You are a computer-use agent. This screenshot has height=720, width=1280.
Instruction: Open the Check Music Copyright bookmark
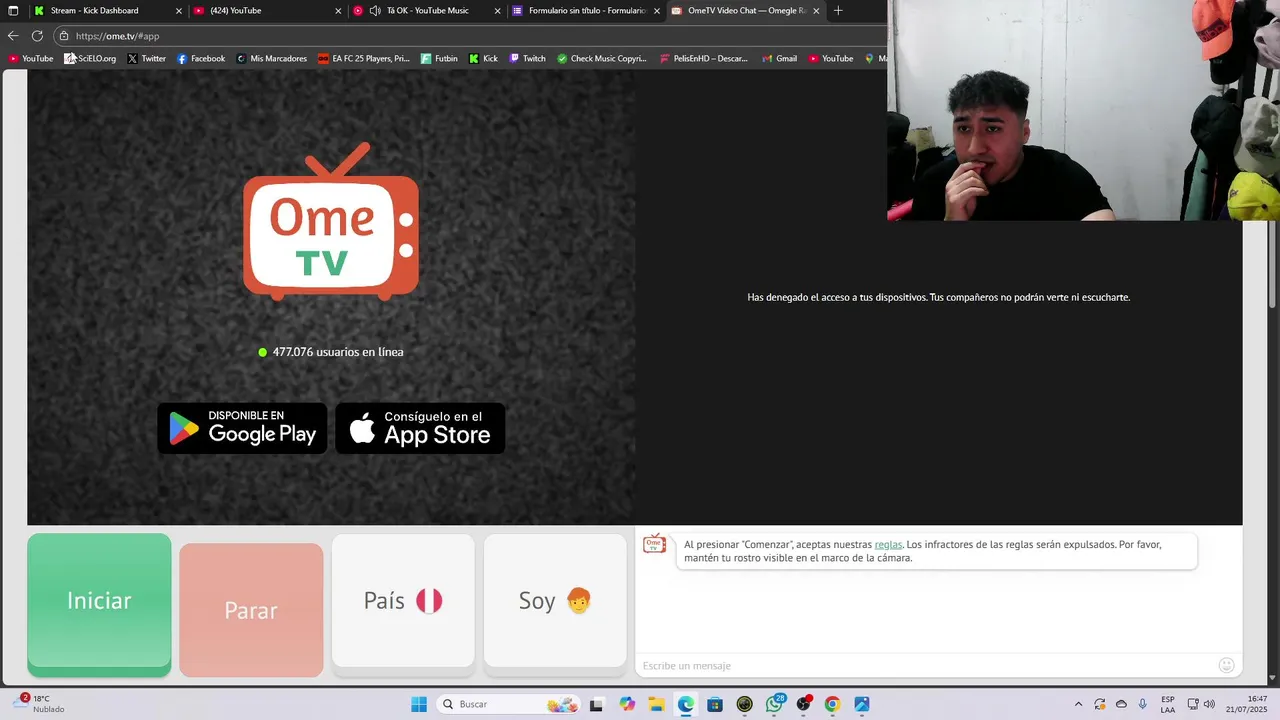pos(602,58)
